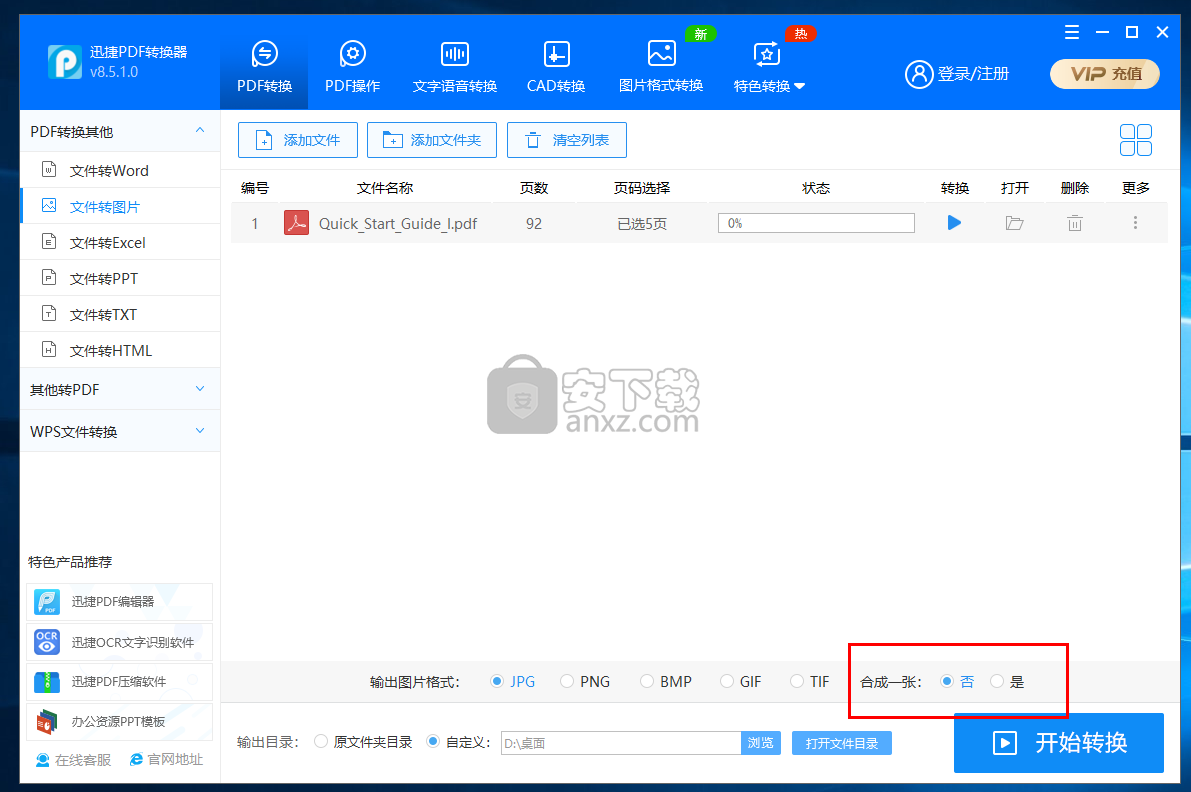Switch to the PDF操作 tab

point(352,68)
